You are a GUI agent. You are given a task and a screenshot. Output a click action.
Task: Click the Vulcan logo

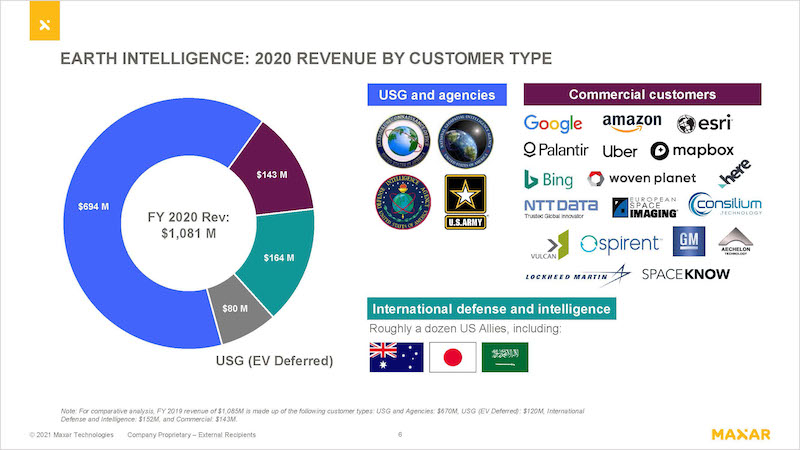pos(549,245)
